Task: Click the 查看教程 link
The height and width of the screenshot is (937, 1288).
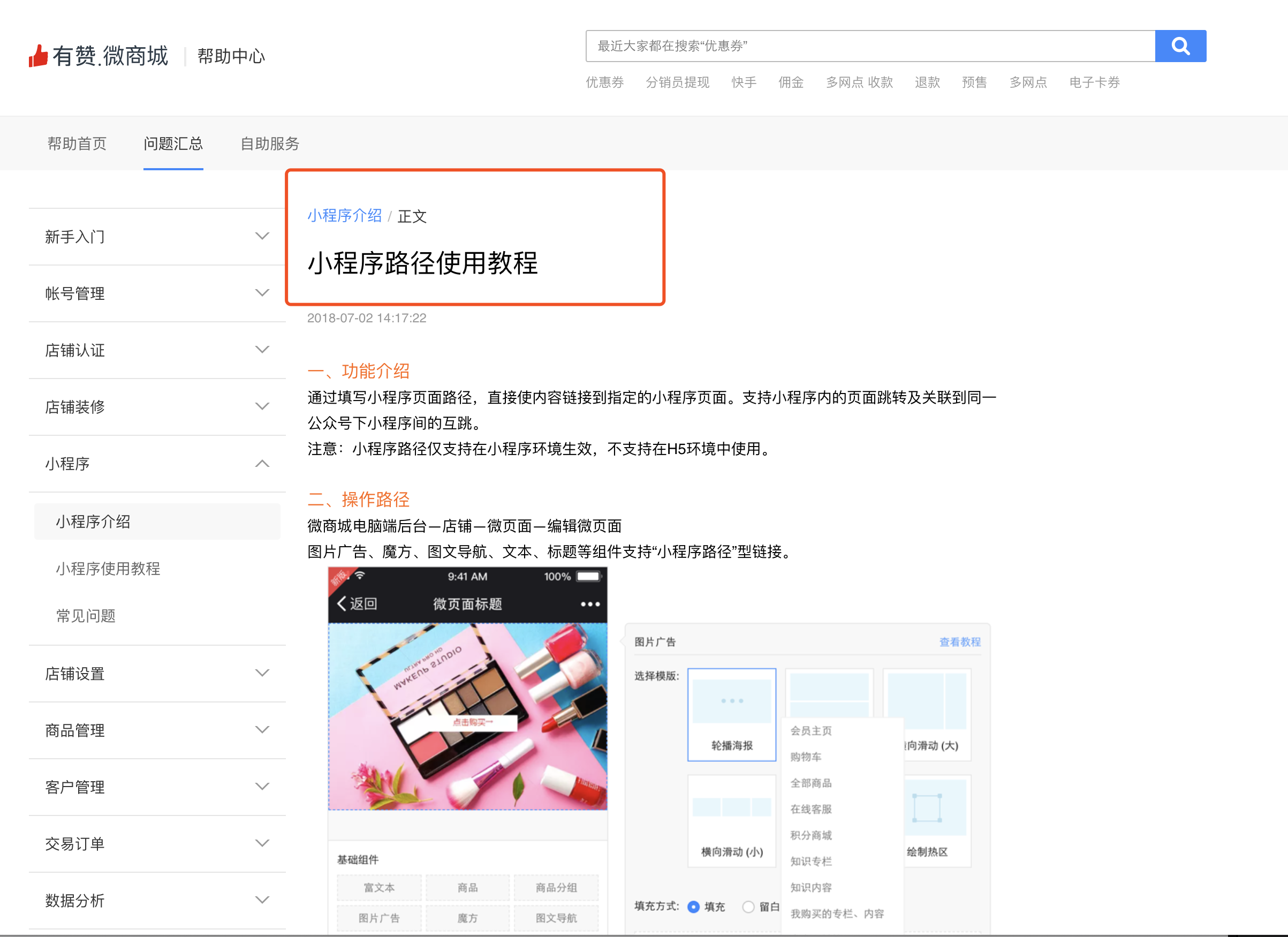Action: pyautogui.click(x=959, y=641)
